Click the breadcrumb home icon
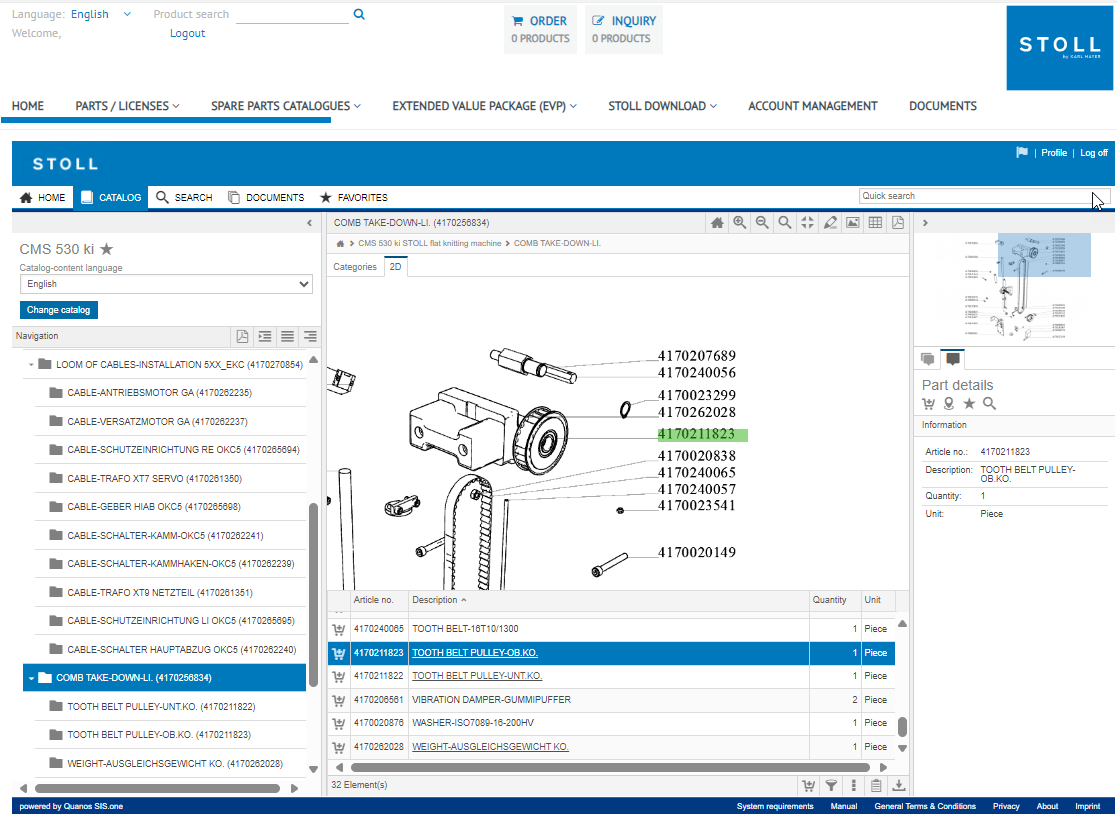The width and height of the screenshot is (1117, 814). 341,244
